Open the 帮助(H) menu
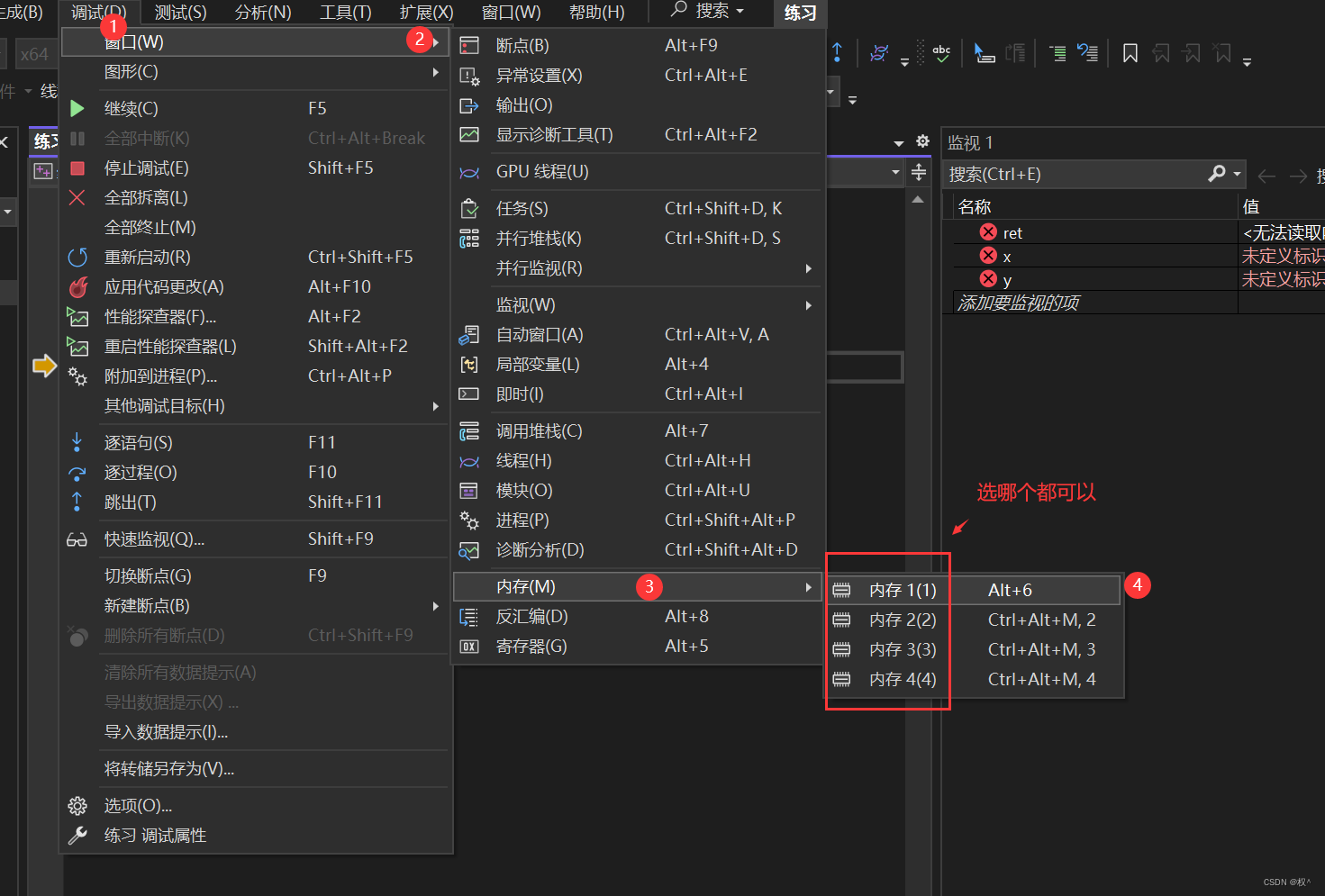 (596, 12)
